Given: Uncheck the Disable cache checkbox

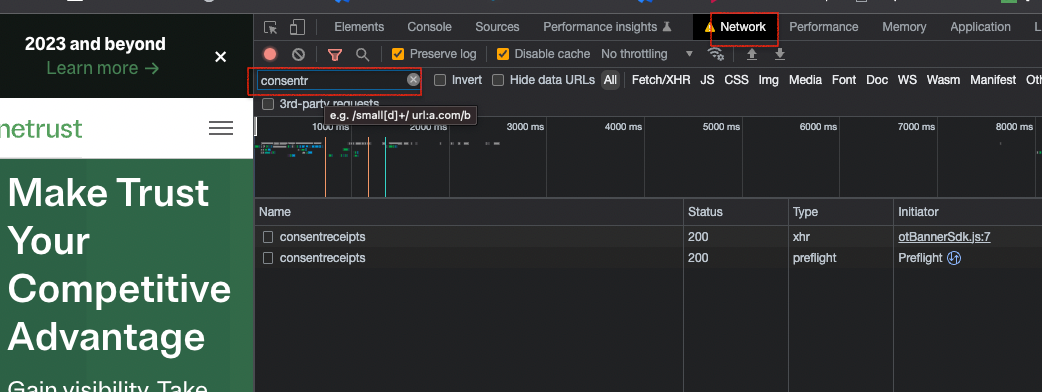Looking at the screenshot, I should [x=503, y=54].
